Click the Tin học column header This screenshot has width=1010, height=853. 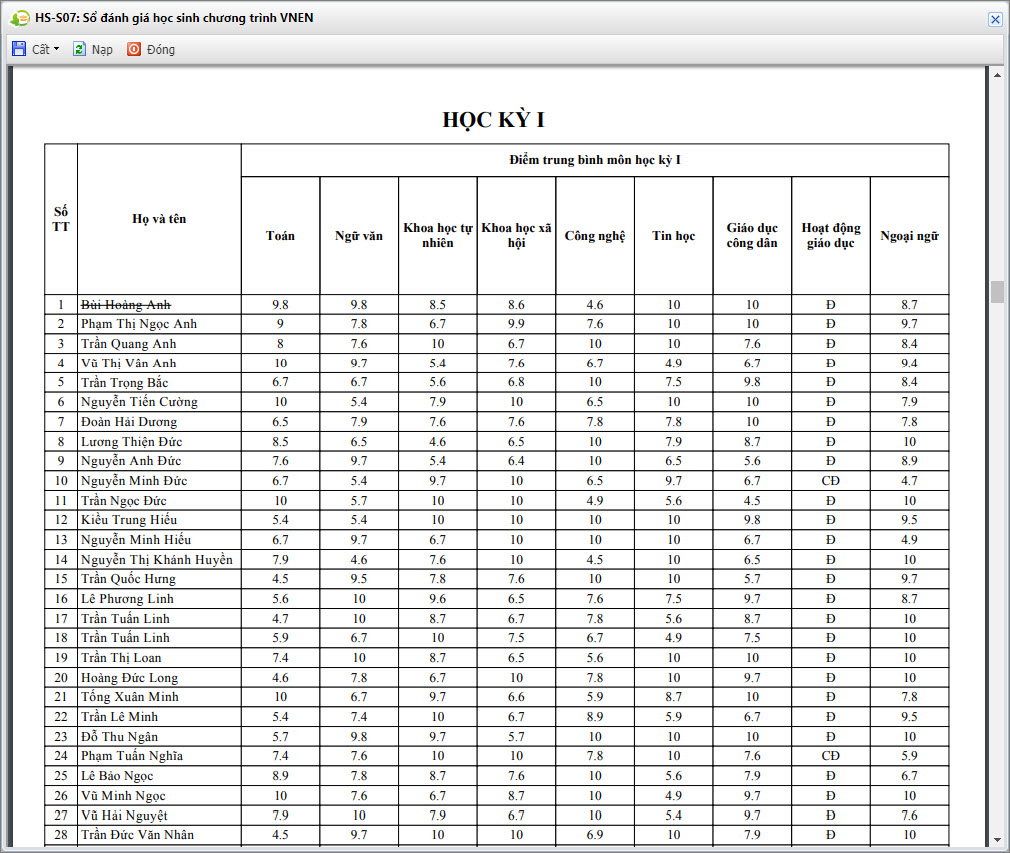[x=674, y=236]
